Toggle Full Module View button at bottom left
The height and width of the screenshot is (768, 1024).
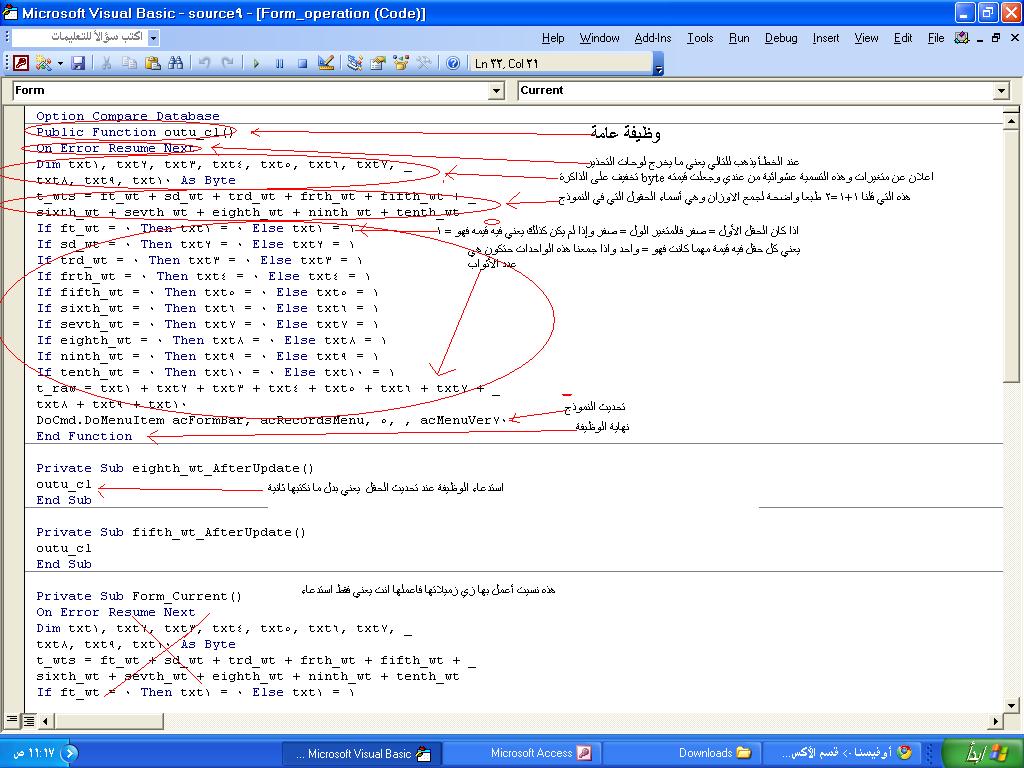click(29, 720)
